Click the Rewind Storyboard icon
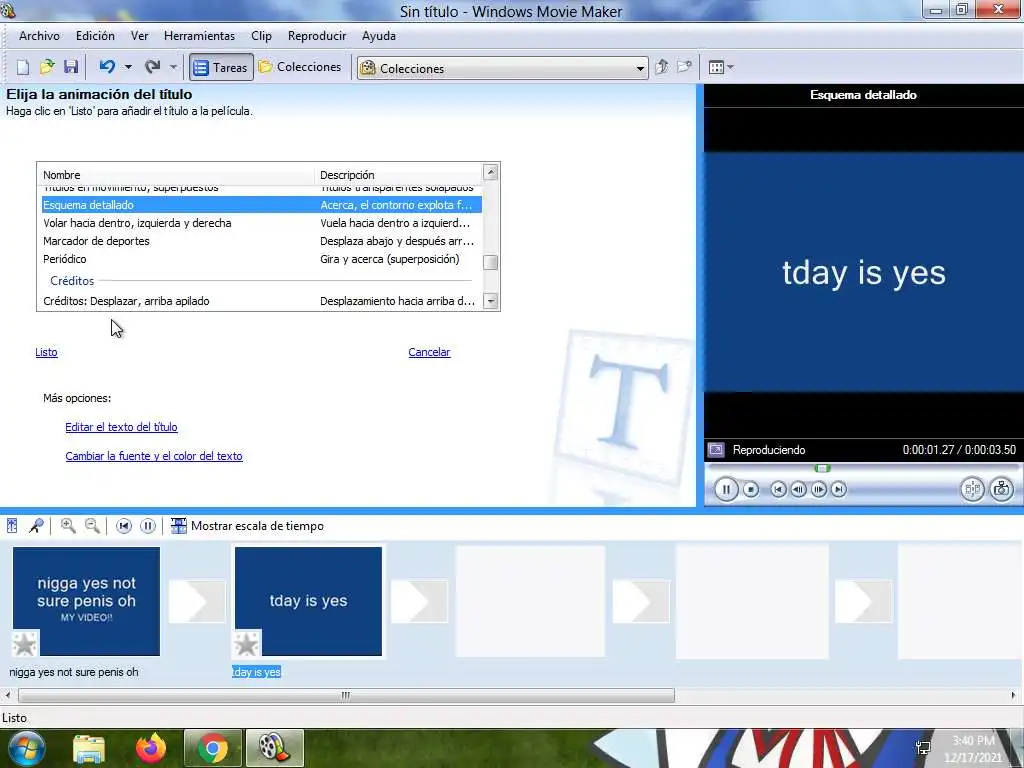This screenshot has width=1024, height=768. [x=123, y=526]
